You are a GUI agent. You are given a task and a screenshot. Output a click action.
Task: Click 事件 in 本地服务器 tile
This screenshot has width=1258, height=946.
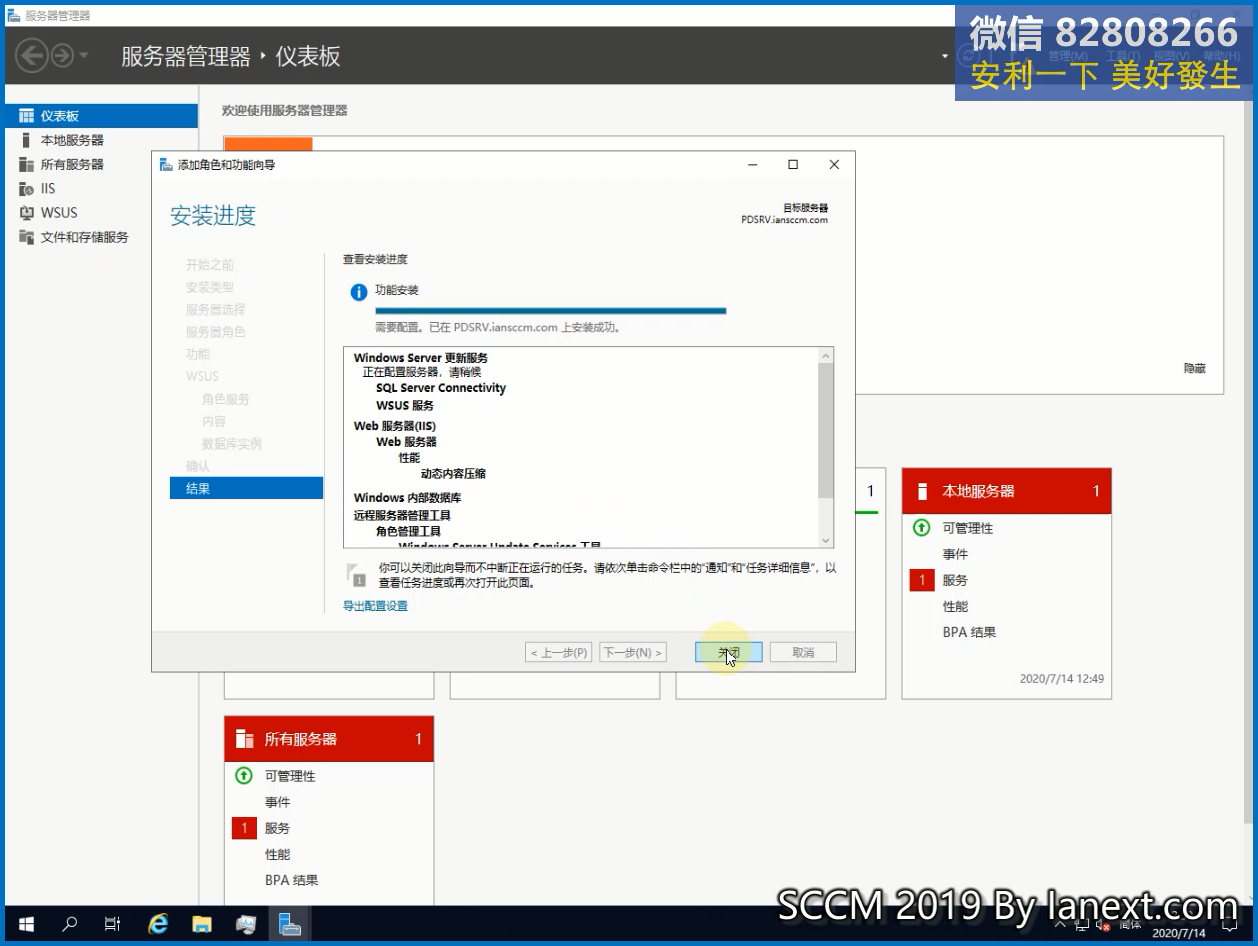click(x=955, y=554)
